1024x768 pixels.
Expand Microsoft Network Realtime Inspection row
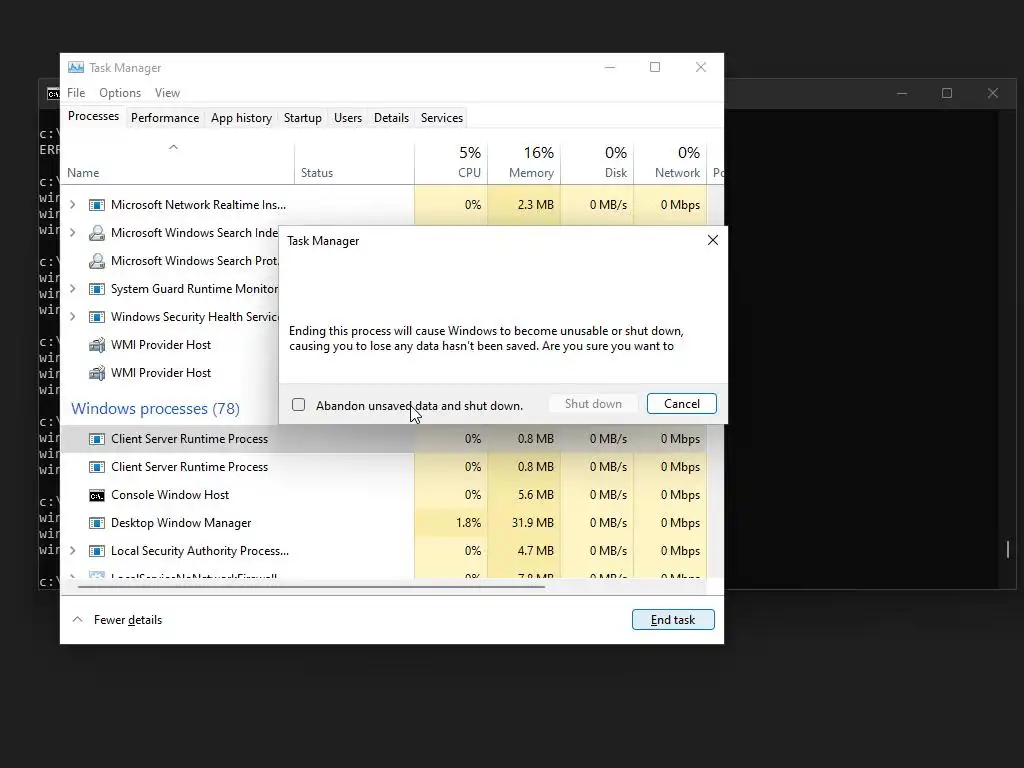pos(72,204)
